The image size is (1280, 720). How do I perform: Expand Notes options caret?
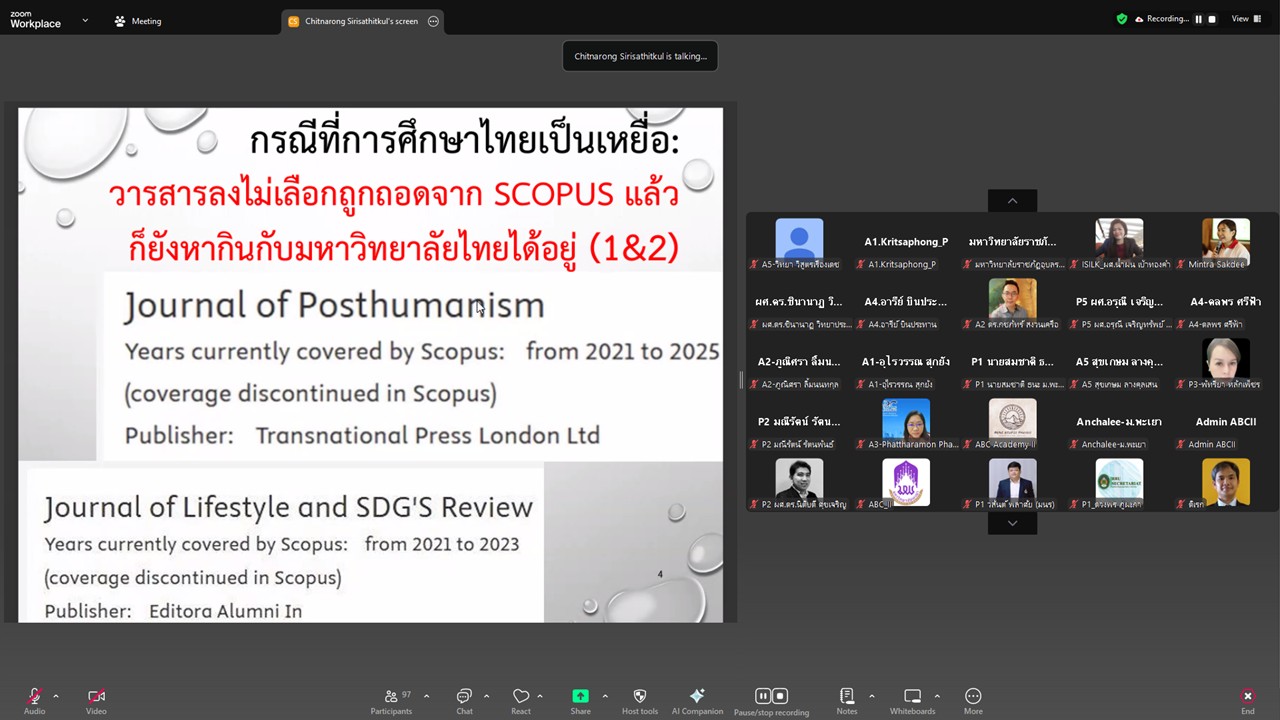coord(871,696)
